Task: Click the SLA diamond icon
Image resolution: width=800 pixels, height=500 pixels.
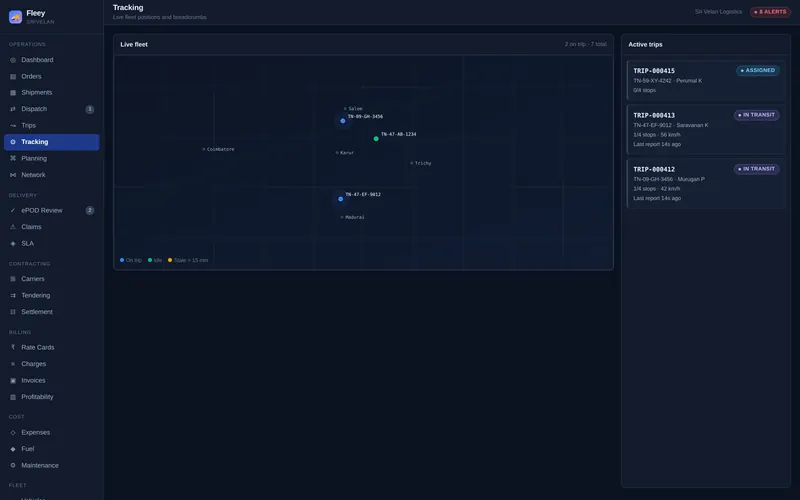Action: coord(13,243)
